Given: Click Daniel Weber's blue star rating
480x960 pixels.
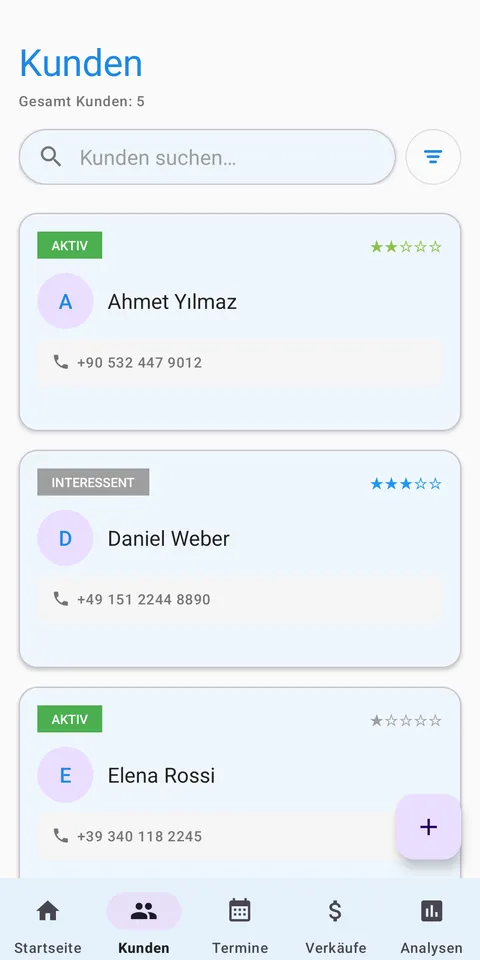Looking at the screenshot, I should coord(406,484).
